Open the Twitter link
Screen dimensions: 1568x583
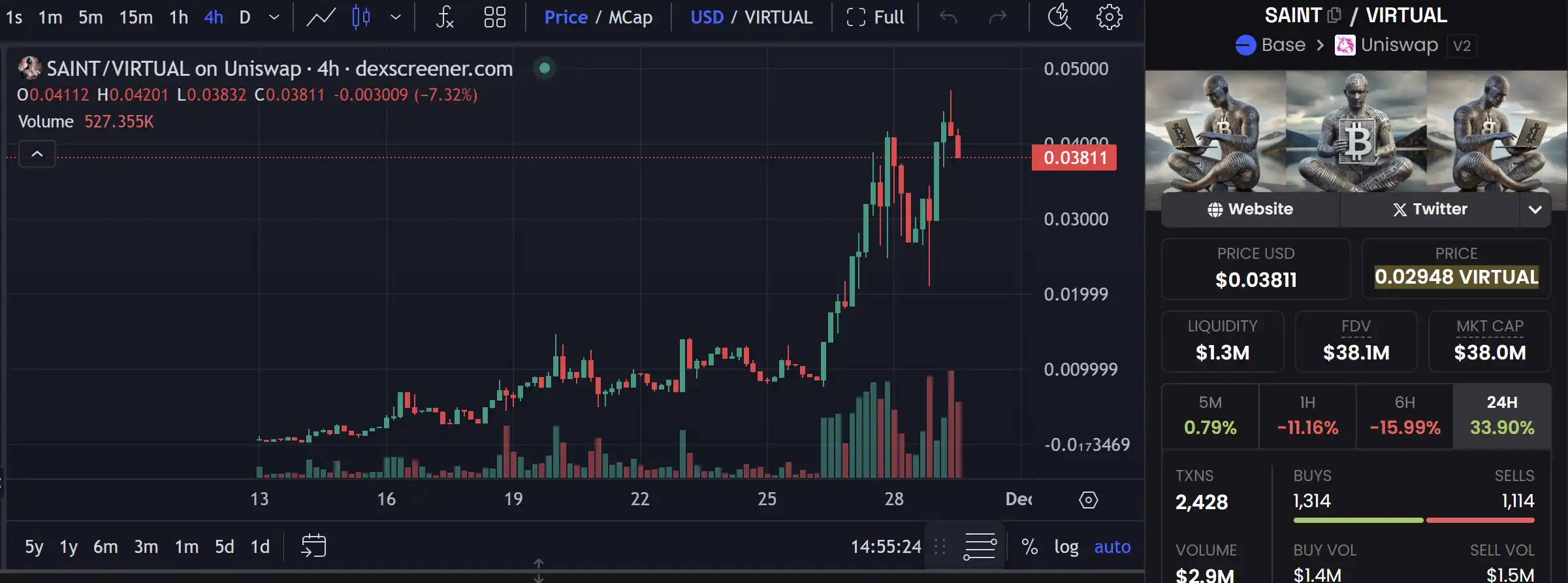pyautogui.click(x=1430, y=209)
